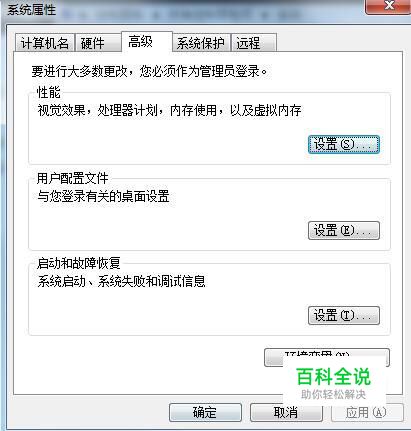Switch to the 远程 tab
The image size is (411, 431).
pyautogui.click(x=254, y=43)
